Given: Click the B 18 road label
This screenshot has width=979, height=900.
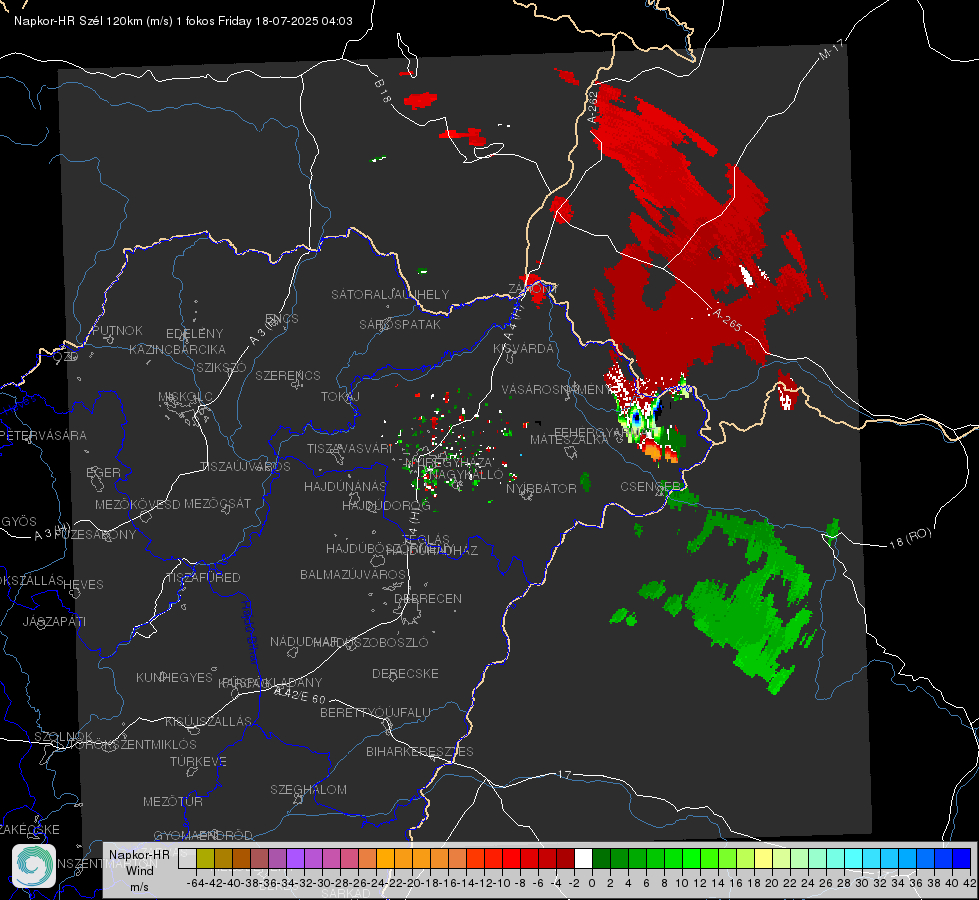Looking at the screenshot, I should pos(383,92).
